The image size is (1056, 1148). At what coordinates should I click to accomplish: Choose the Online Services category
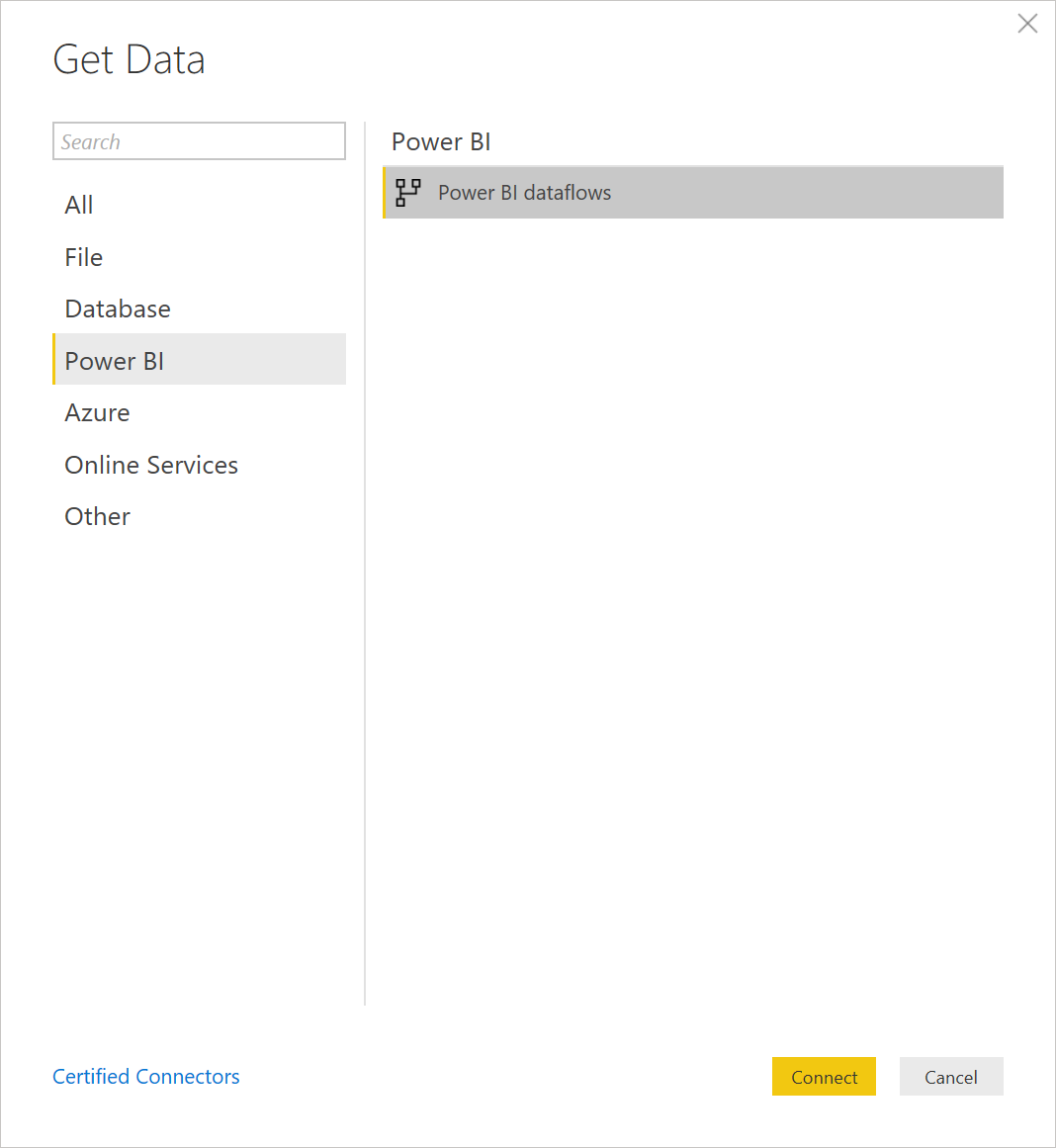151,465
